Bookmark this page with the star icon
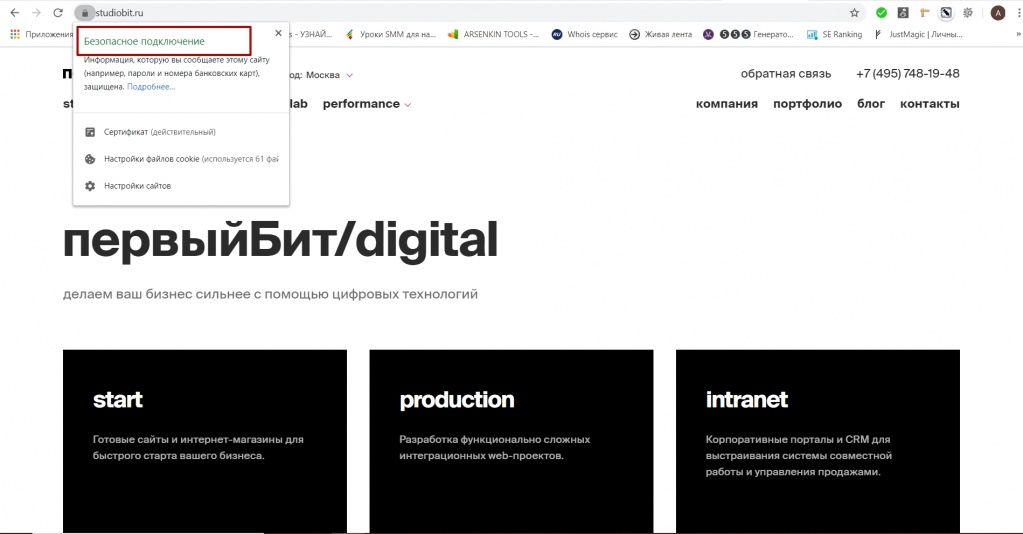Image resolution: width=1023 pixels, height=534 pixels. [854, 13]
